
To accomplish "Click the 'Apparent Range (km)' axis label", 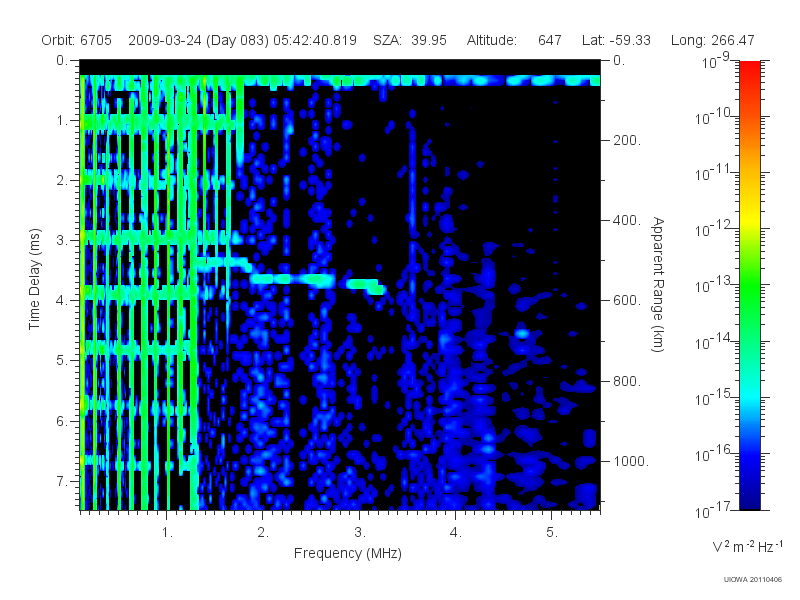I will [x=658, y=285].
